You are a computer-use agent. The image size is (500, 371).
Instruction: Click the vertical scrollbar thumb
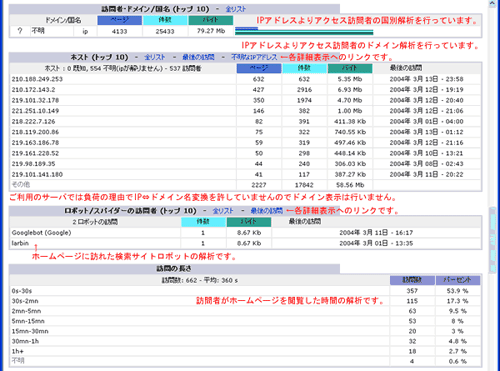(x=493, y=240)
